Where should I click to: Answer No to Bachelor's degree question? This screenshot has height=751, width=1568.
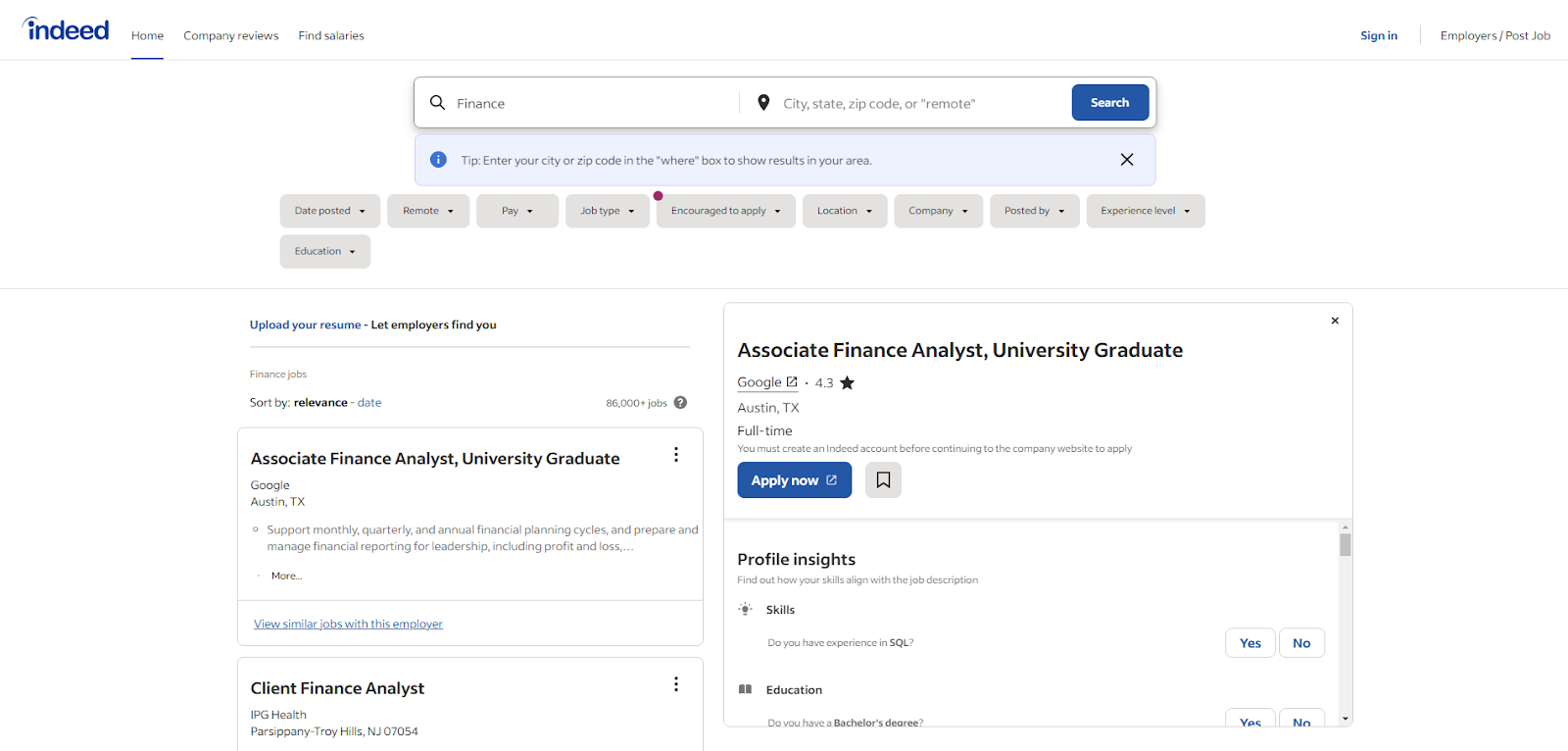coord(1301,721)
